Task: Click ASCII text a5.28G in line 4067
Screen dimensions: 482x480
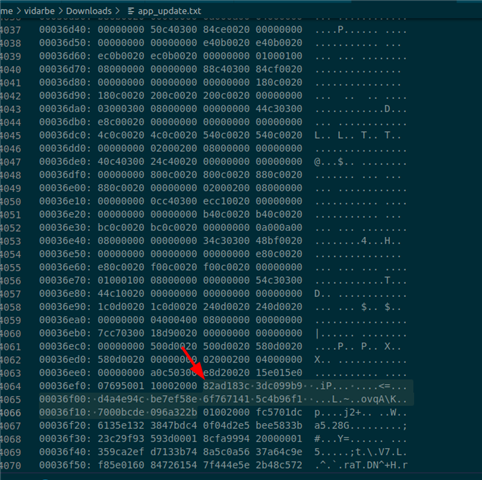Action: [x=332, y=426]
